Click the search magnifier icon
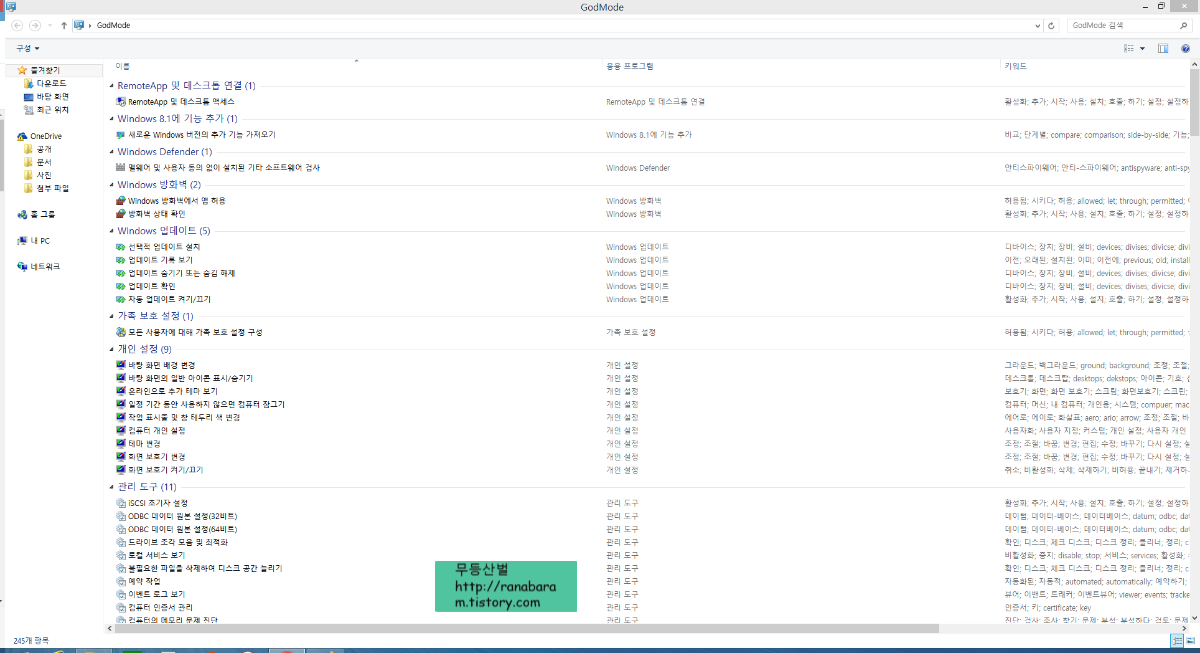 [1185, 25]
